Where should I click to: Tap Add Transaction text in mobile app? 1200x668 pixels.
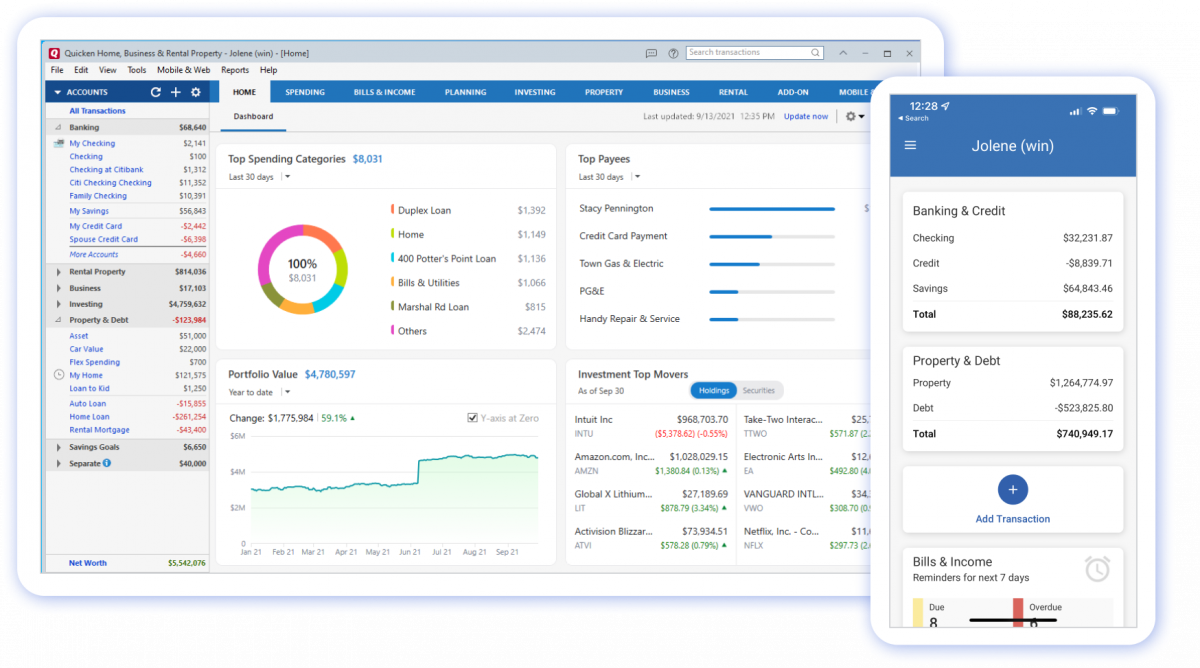point(1013,519)
